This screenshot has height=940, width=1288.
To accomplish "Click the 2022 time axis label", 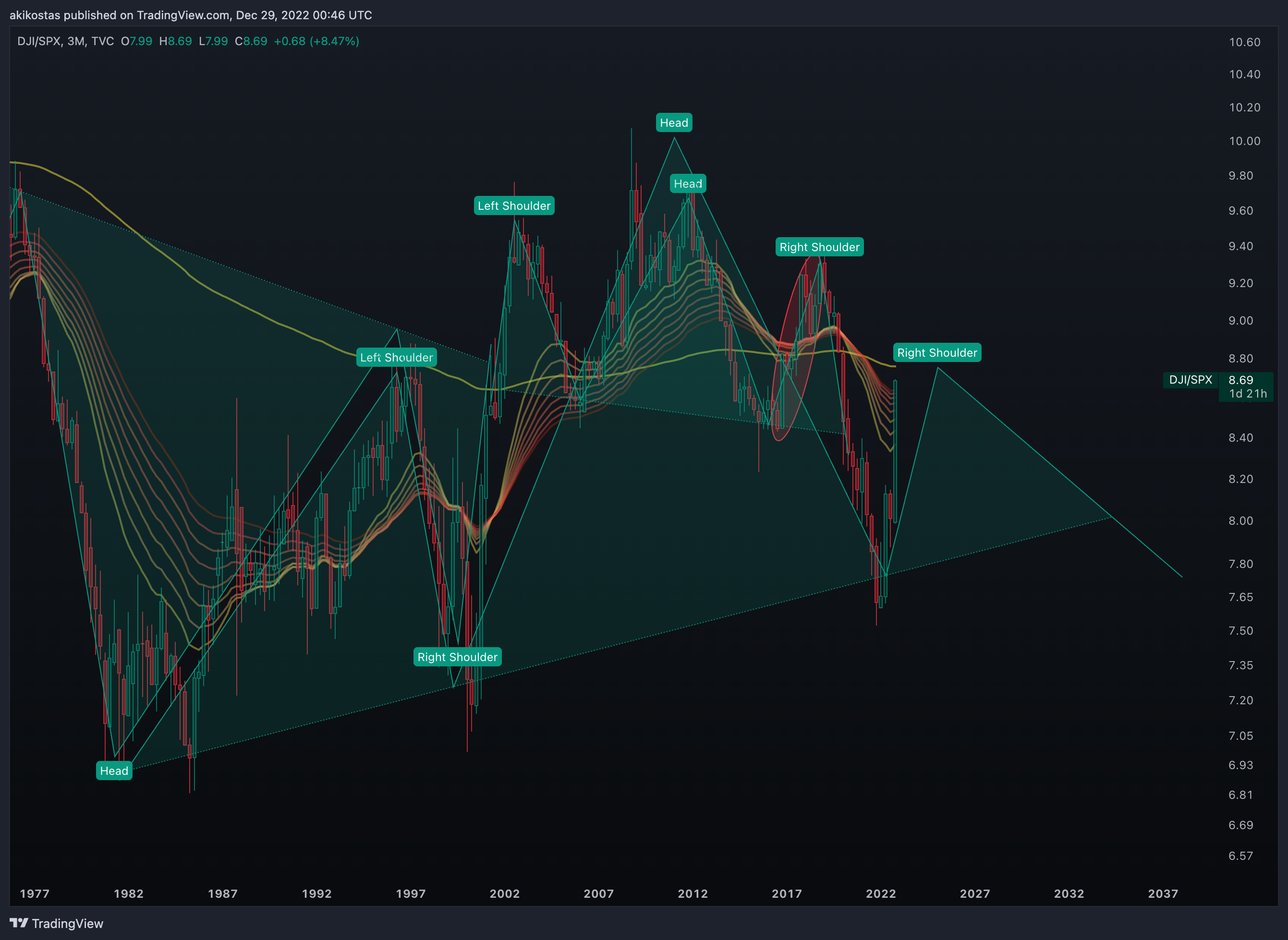I will point(881,894).
